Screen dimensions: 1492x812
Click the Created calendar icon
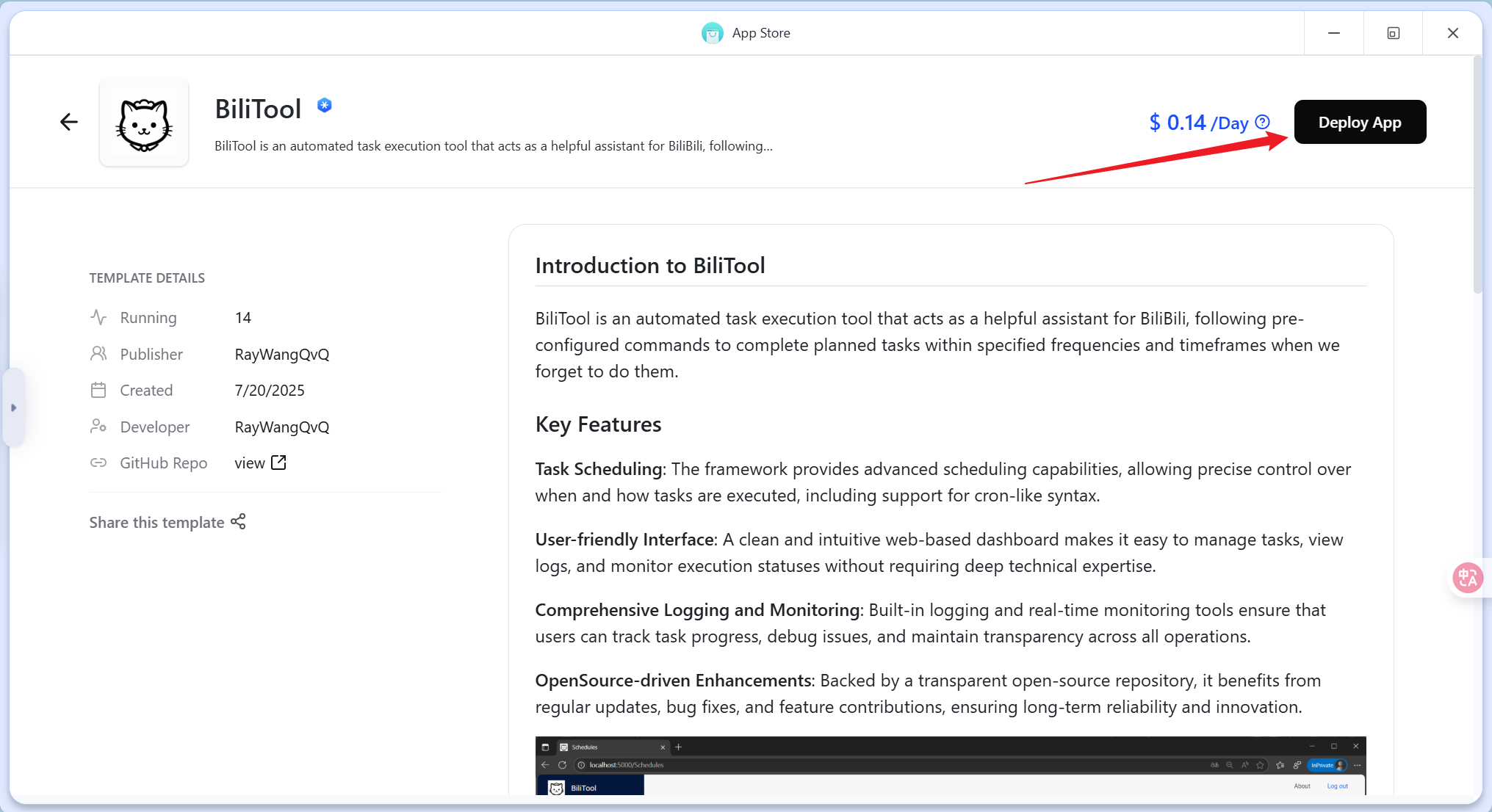click(98, 390)
